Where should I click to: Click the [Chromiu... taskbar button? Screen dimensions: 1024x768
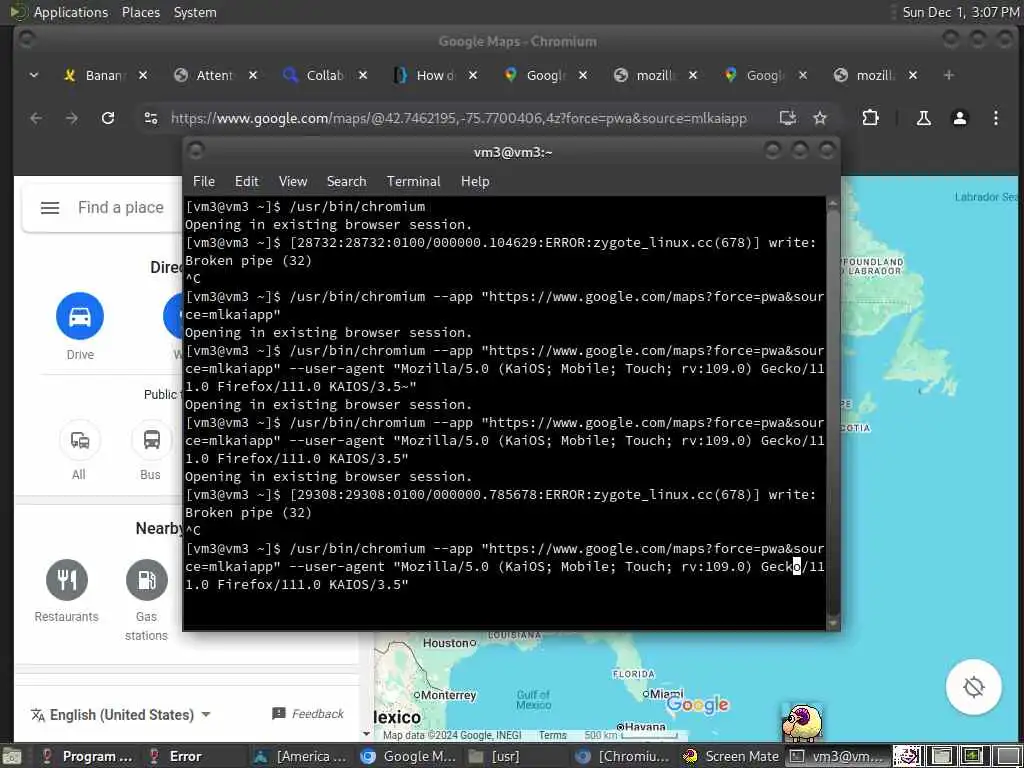pyautogui.click(x=623, y=756)
